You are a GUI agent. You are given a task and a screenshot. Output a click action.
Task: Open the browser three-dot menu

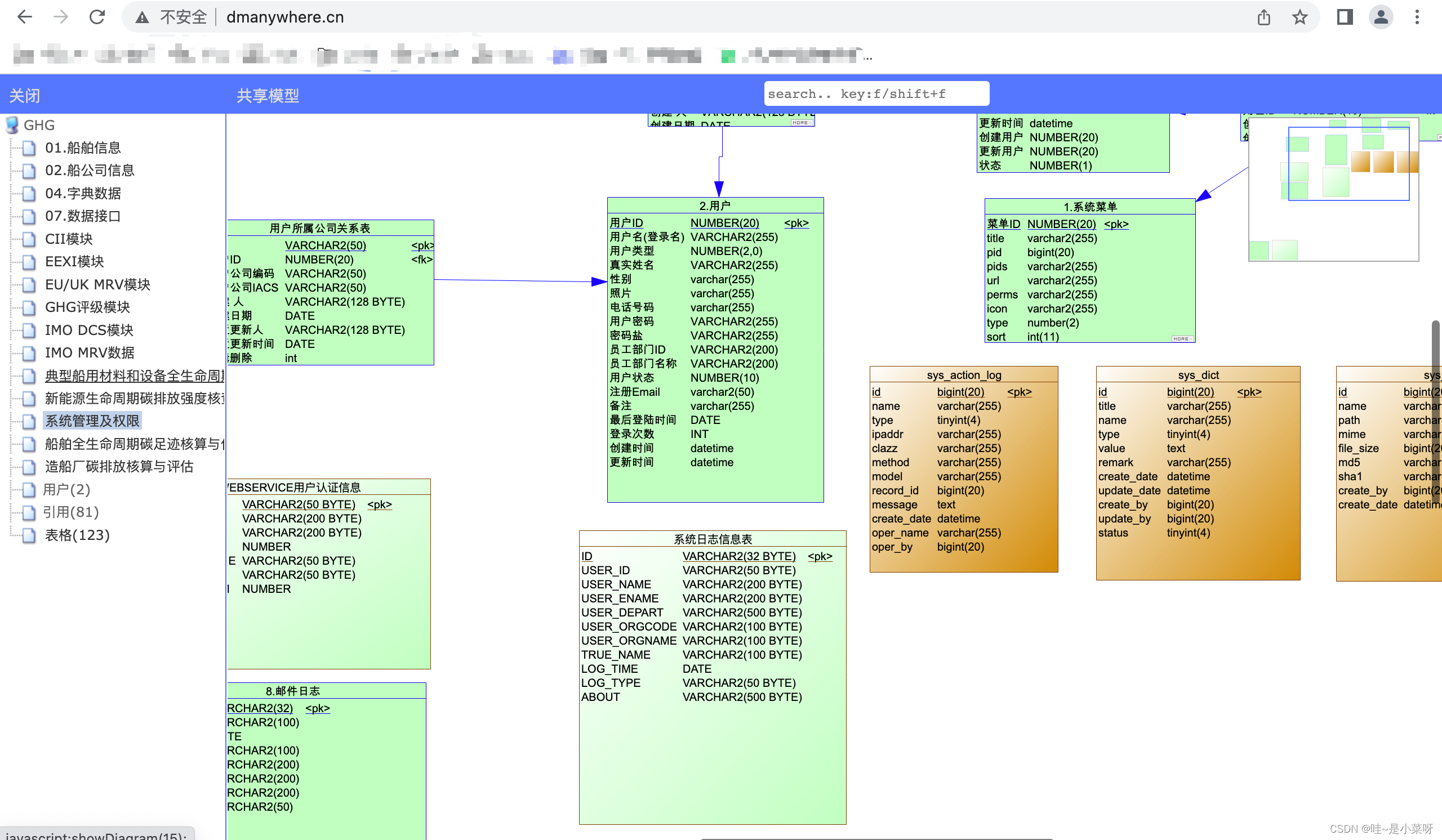pos(1417,17)
